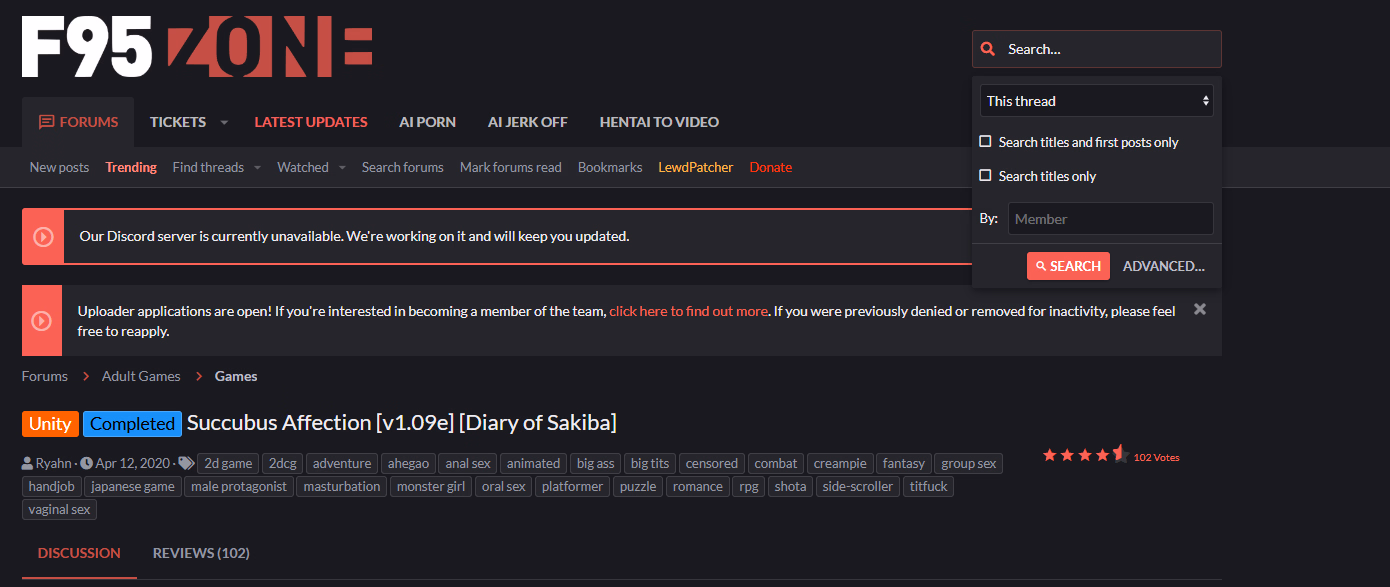Select the side-scroller tag

859,486
